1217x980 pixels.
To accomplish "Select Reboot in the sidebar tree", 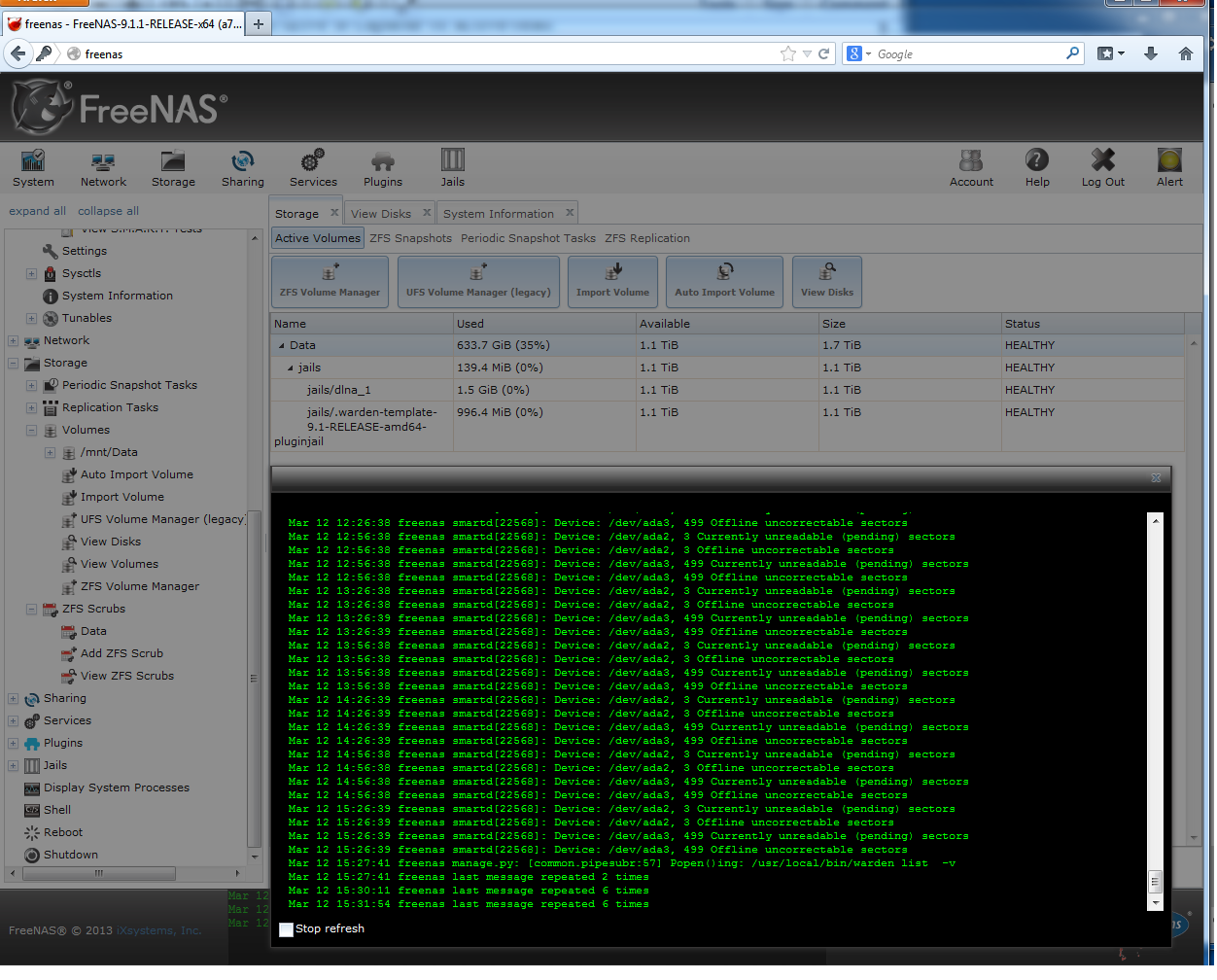I will coord(63,832).
